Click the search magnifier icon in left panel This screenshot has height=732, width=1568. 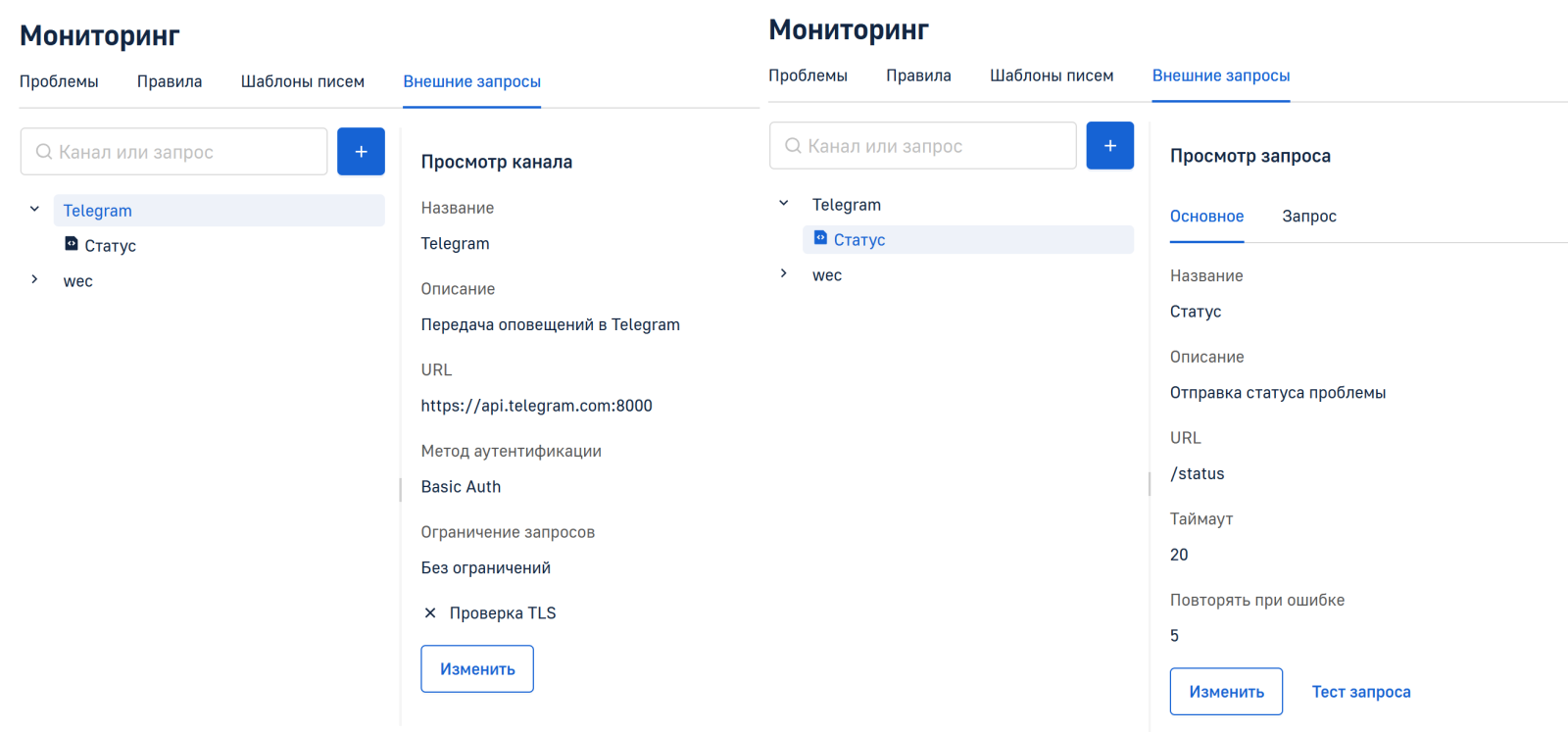(44, 152)
